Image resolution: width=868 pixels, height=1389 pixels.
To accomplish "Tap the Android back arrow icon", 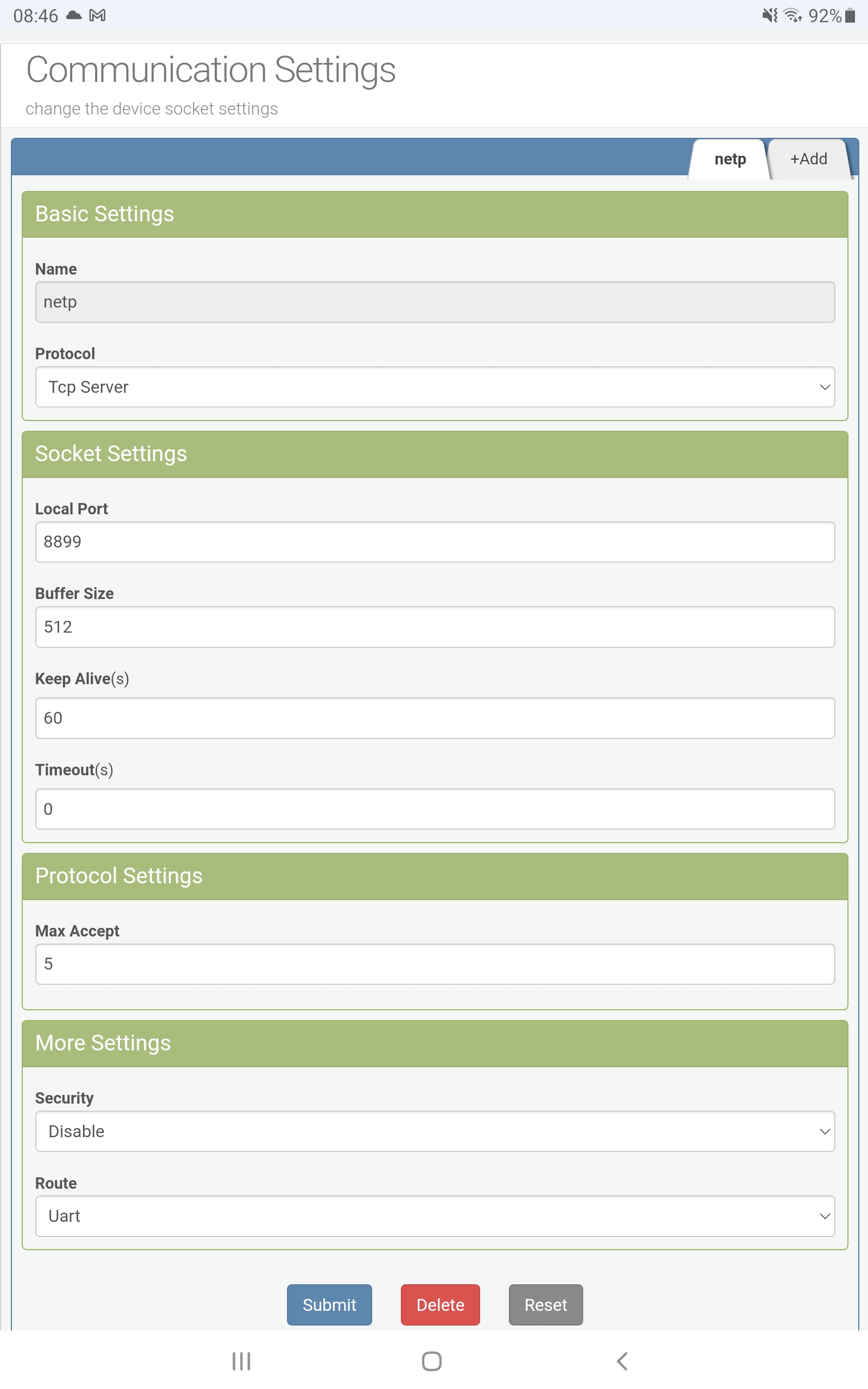I will pyautogui.click(x=622, y=1361).
